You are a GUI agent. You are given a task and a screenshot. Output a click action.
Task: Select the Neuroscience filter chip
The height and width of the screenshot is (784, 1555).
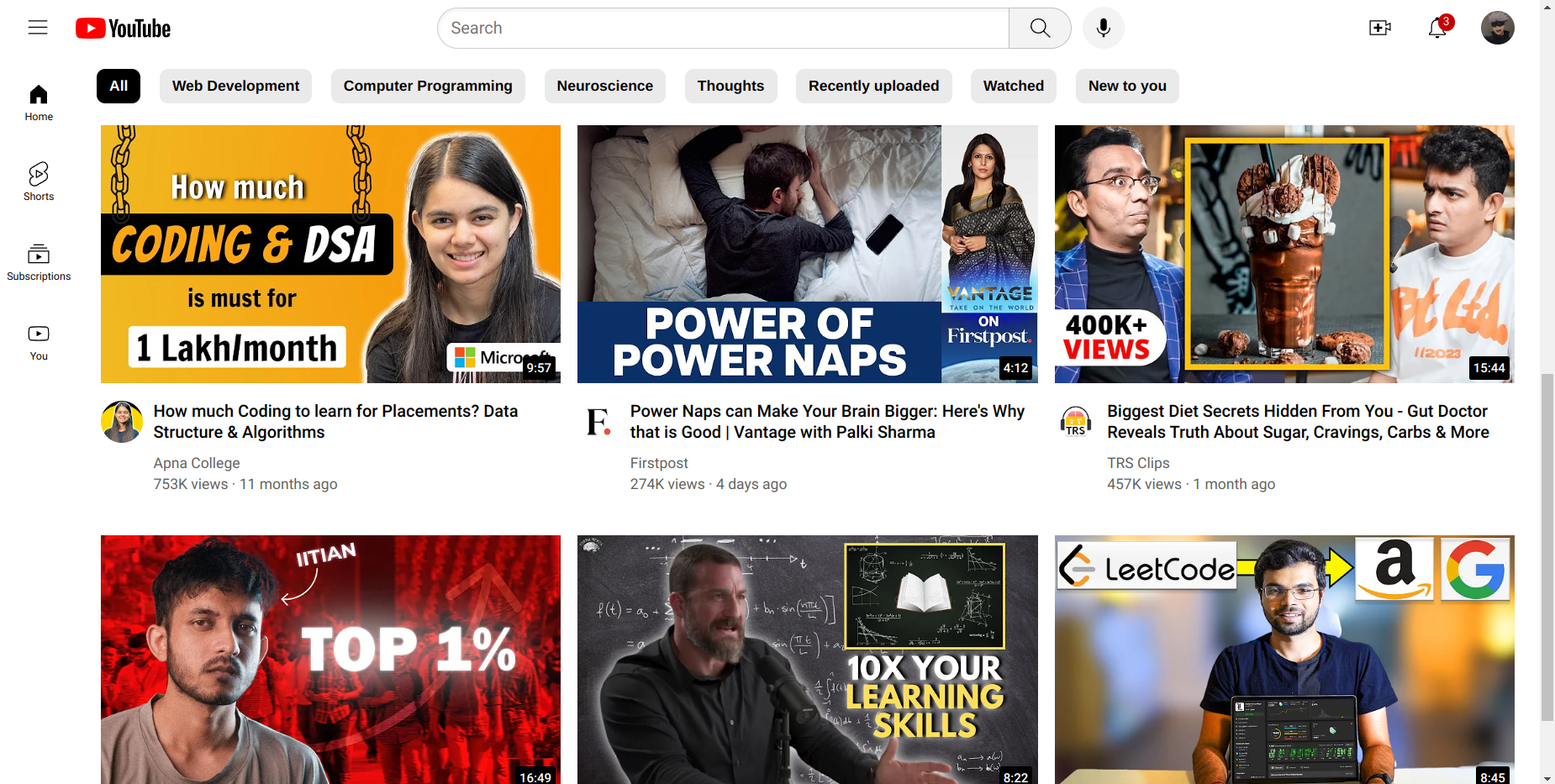pyautogui.click(x=604, y=86)
